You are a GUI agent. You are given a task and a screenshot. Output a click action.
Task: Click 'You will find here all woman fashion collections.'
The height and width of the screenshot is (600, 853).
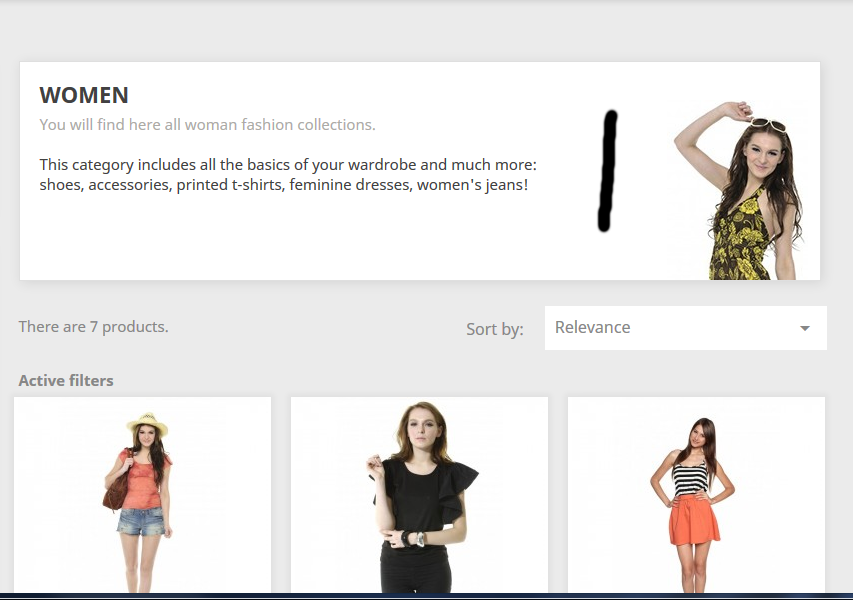coord(207,125)
